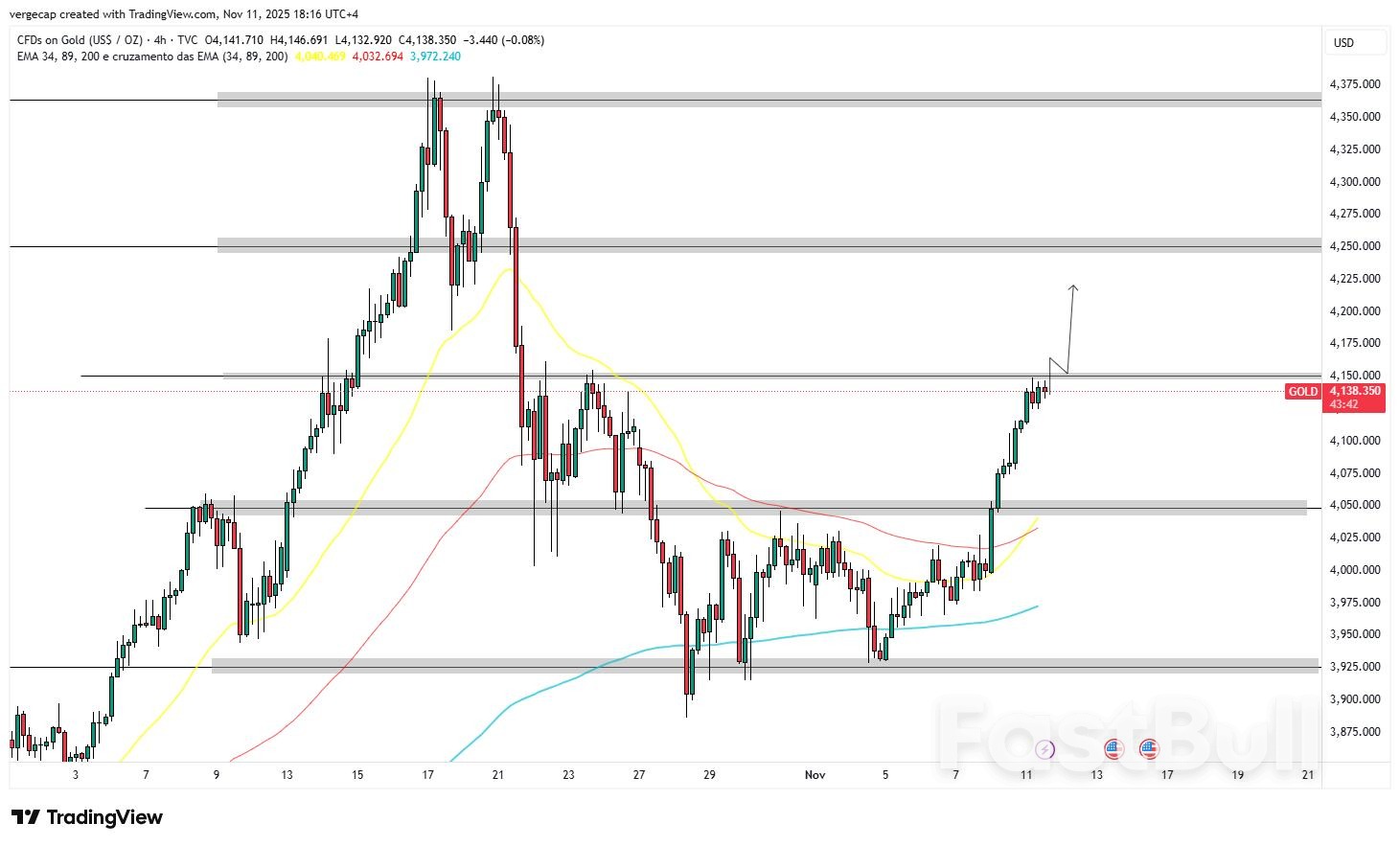1400x846 pixels.
Task: Click the TradingView logo at bottom left
Action: (86, 817)
